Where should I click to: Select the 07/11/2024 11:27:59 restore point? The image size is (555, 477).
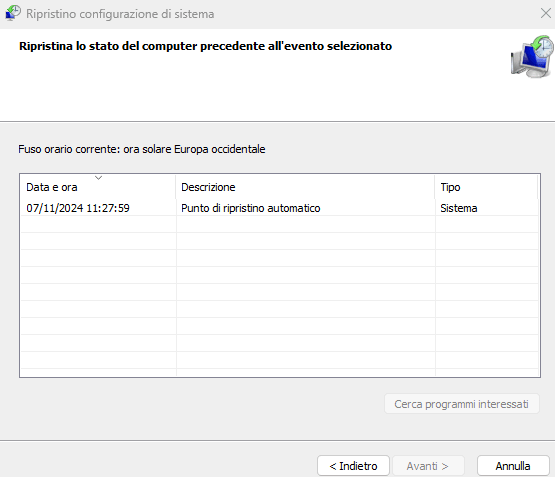[78, 208]
